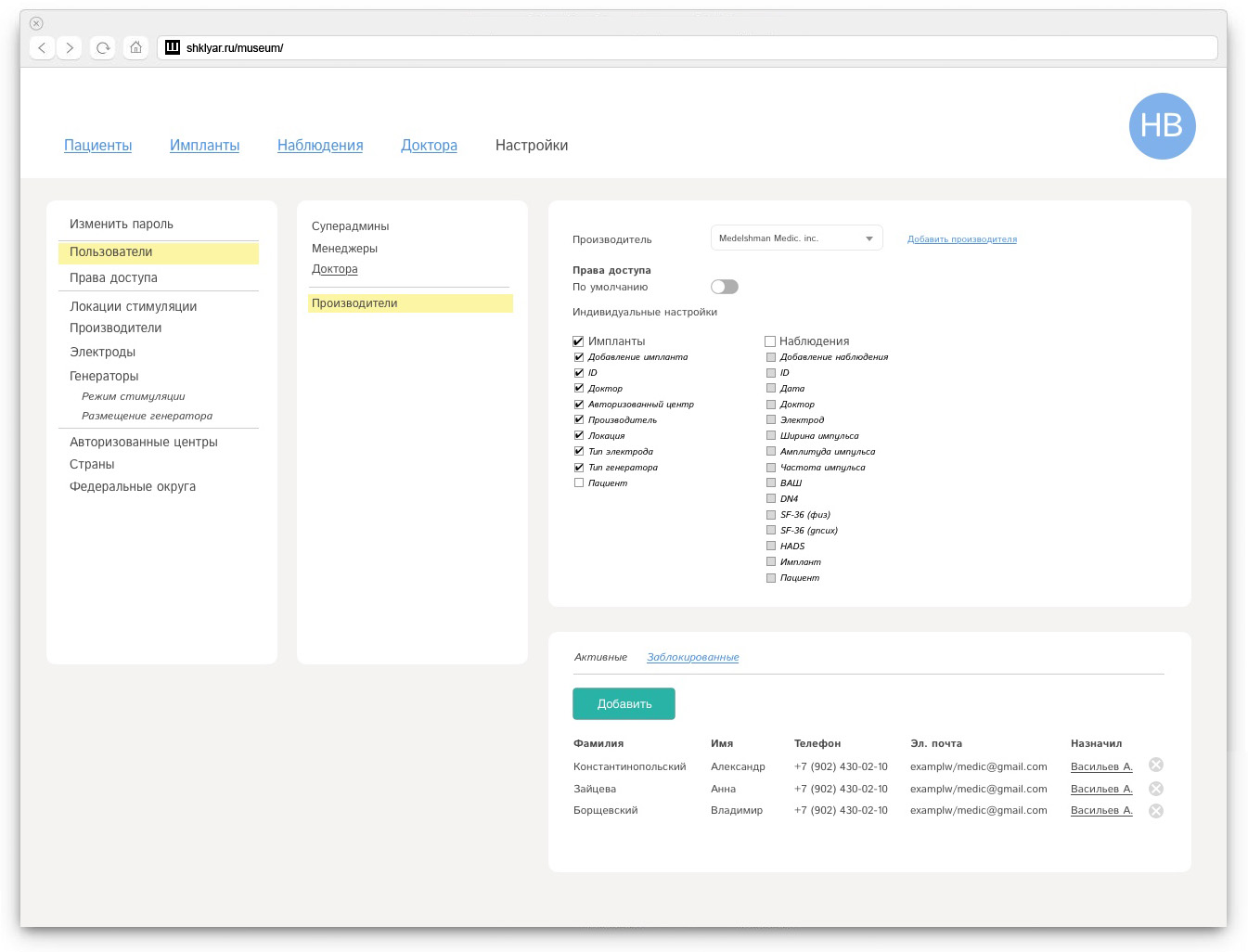Remove user Борщевский with delete icon
Screen dimensions: 1248x952
point(1156,811)
